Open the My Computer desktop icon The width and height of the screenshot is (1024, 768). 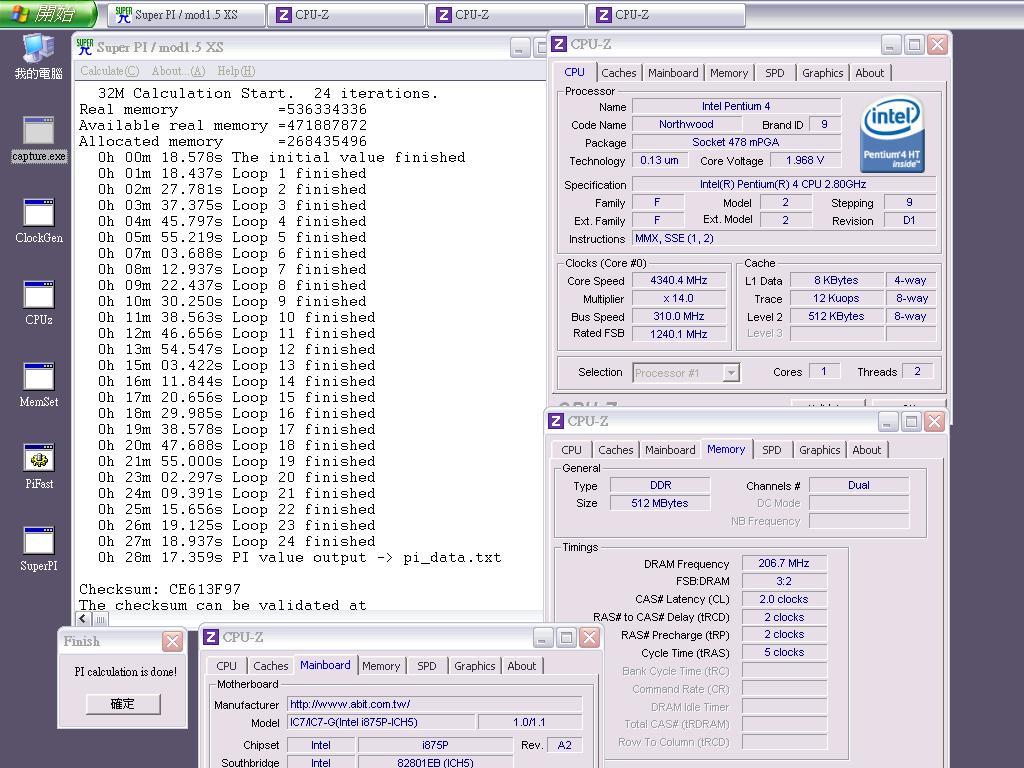point(39,56)
